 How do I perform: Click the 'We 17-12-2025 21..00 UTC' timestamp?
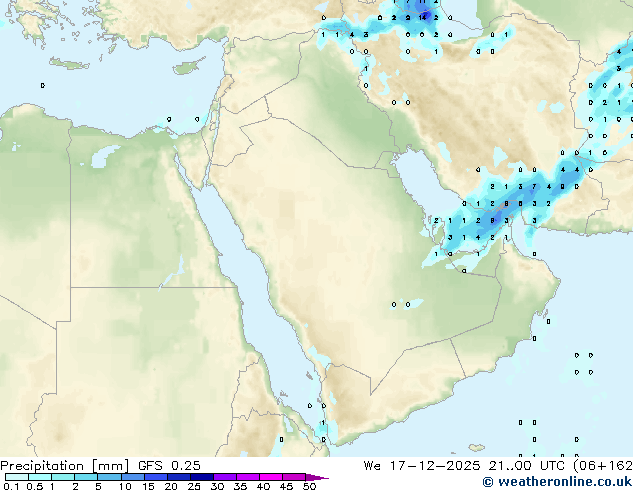[464, 465]
